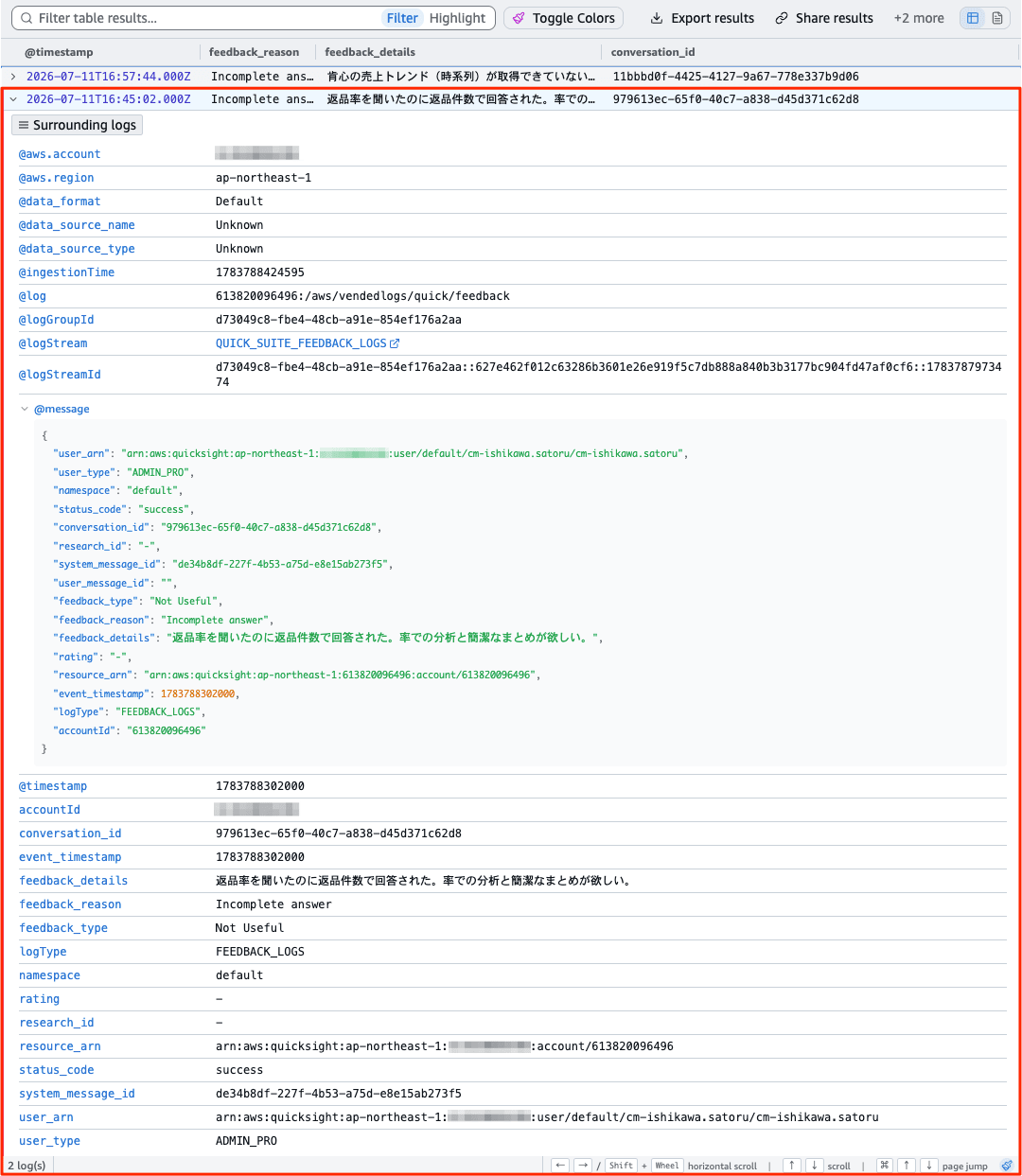
Task: Click the @aws.region field name
Action: point(57,178)
